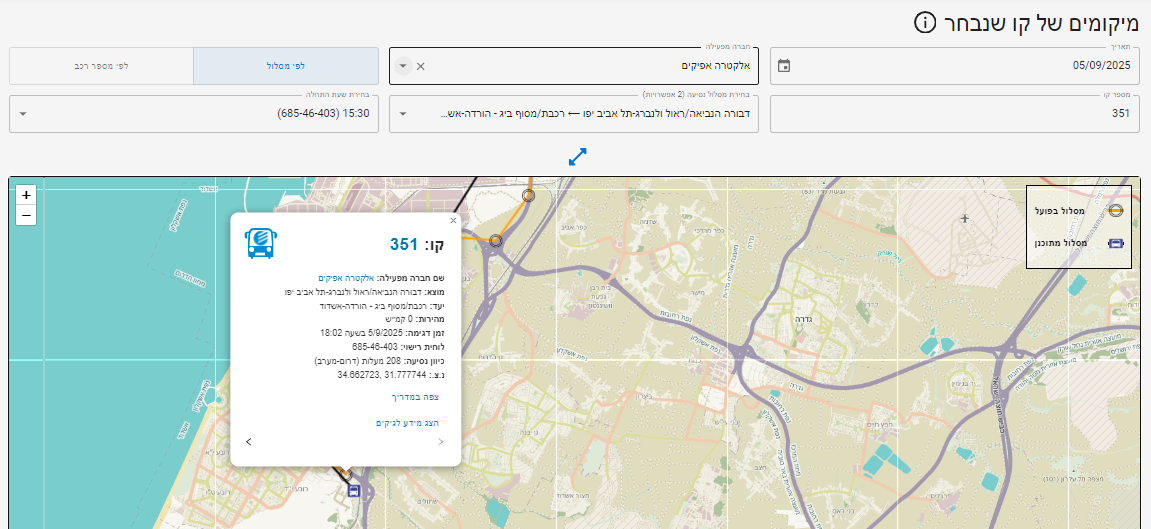Viewport: 1151px width, 529px height.
Task: Close the line 351 map popup
Action: tap(453, 221)
